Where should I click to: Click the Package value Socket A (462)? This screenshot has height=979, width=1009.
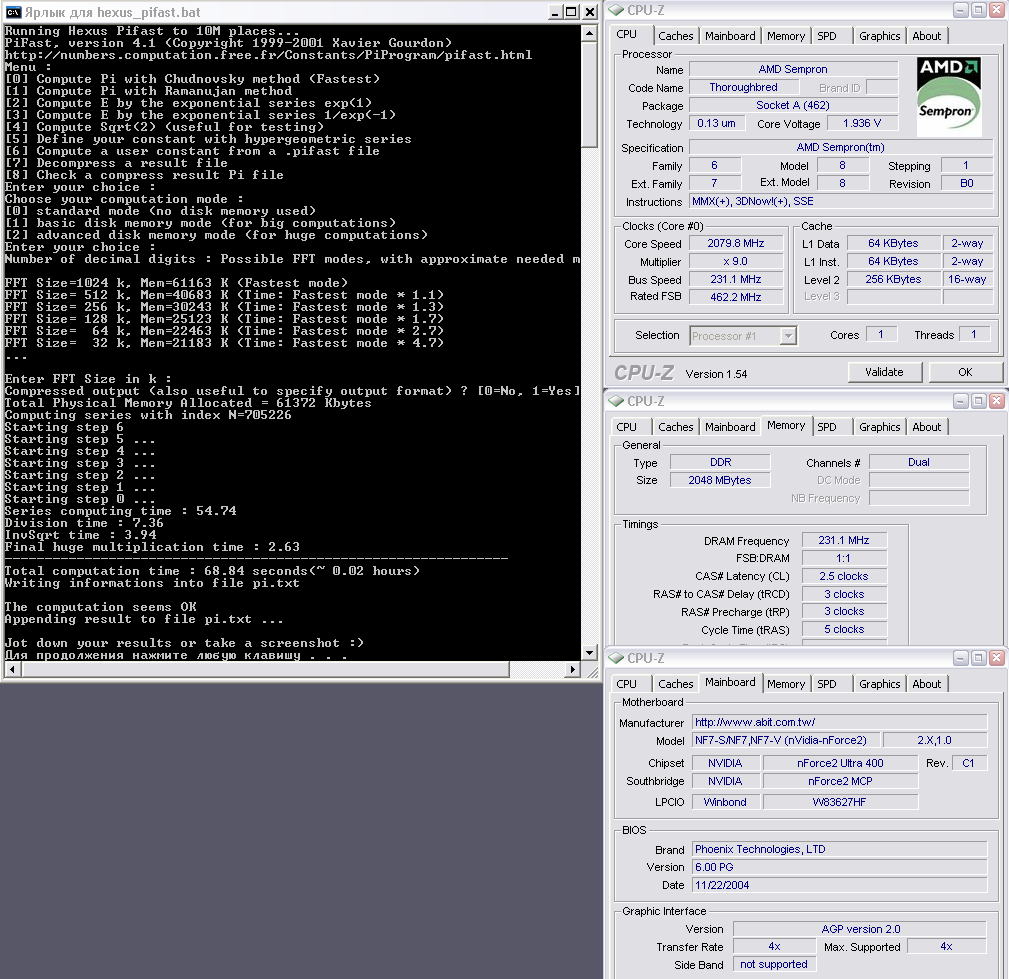(x=793, y=105)
